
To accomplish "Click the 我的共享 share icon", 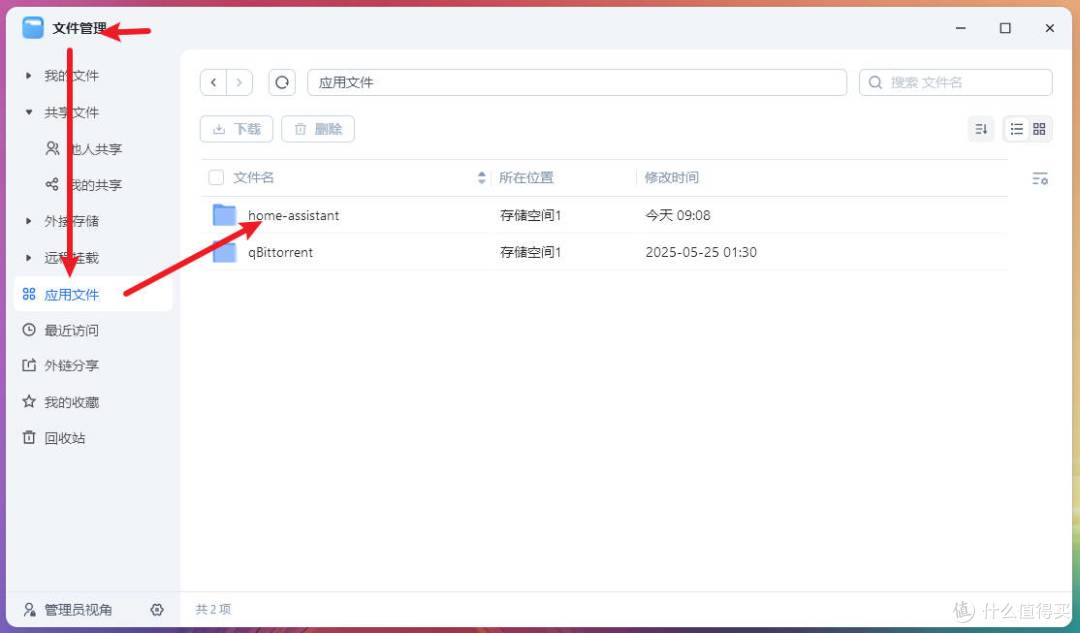I will (52, 184).
